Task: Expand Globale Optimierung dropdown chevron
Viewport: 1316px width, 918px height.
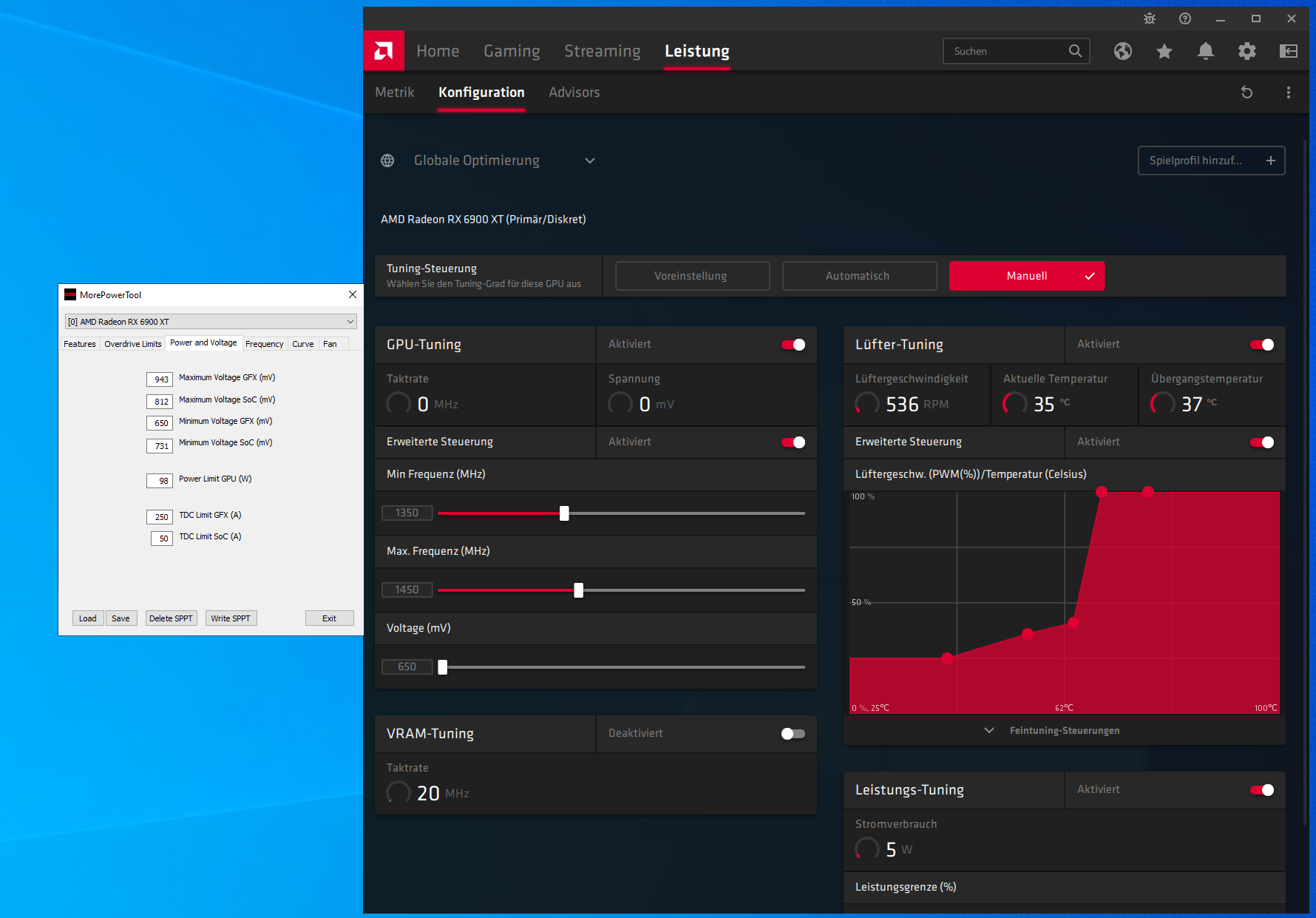Action: [x=590, y=161]
